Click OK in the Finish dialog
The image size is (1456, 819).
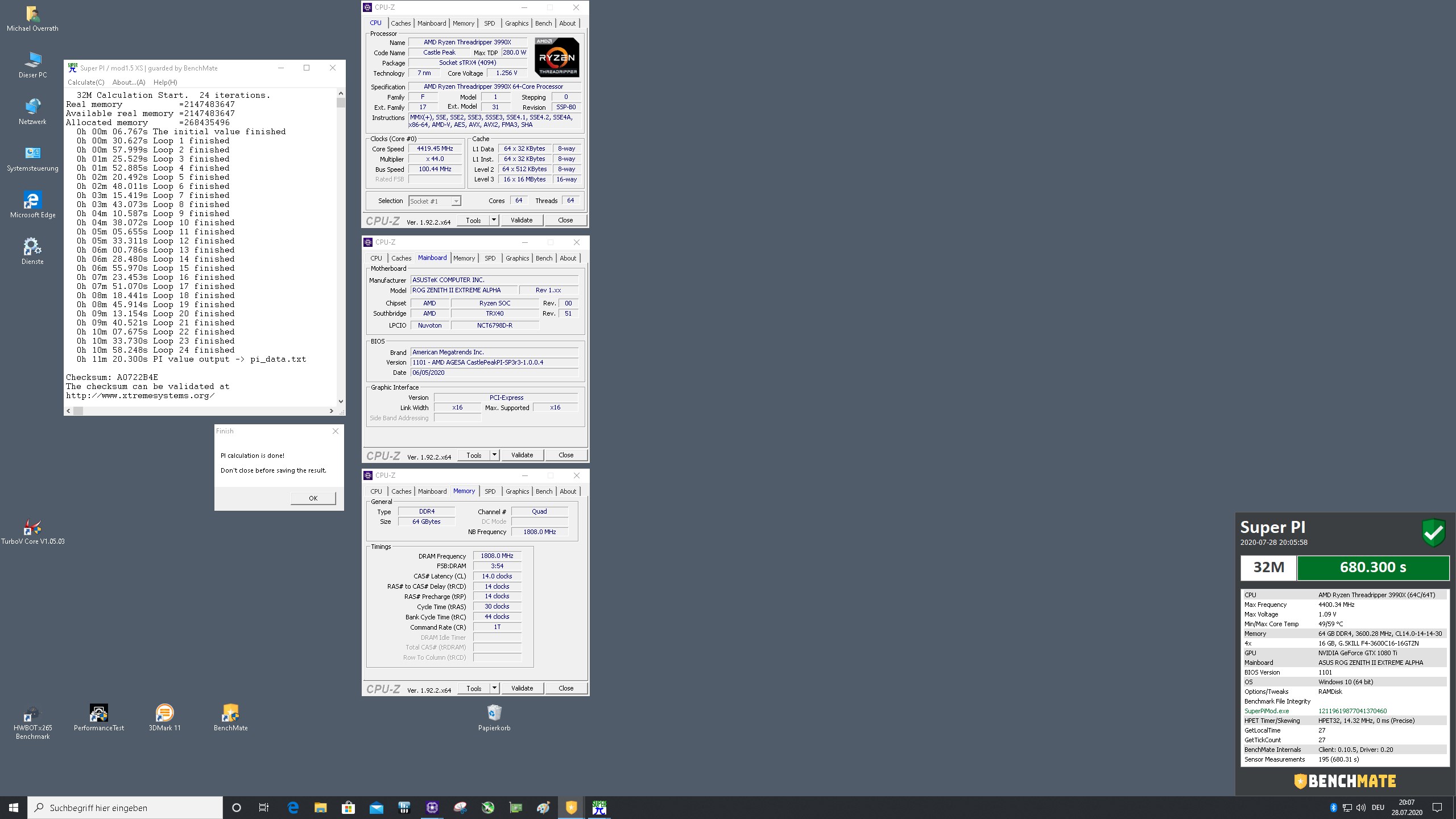[x=313, y=498]
